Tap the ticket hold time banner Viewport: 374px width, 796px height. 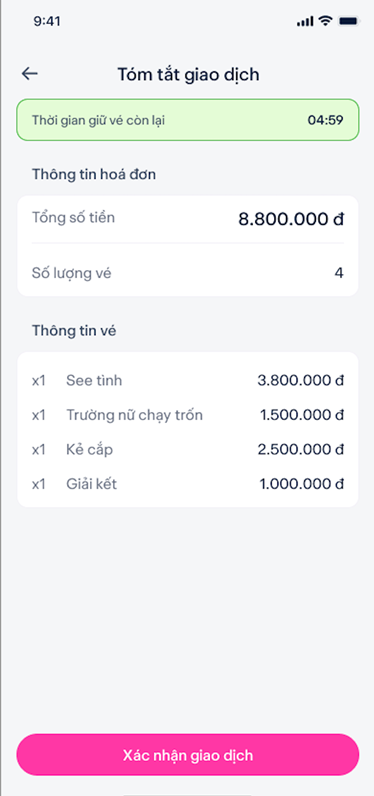tap(188, 120)
